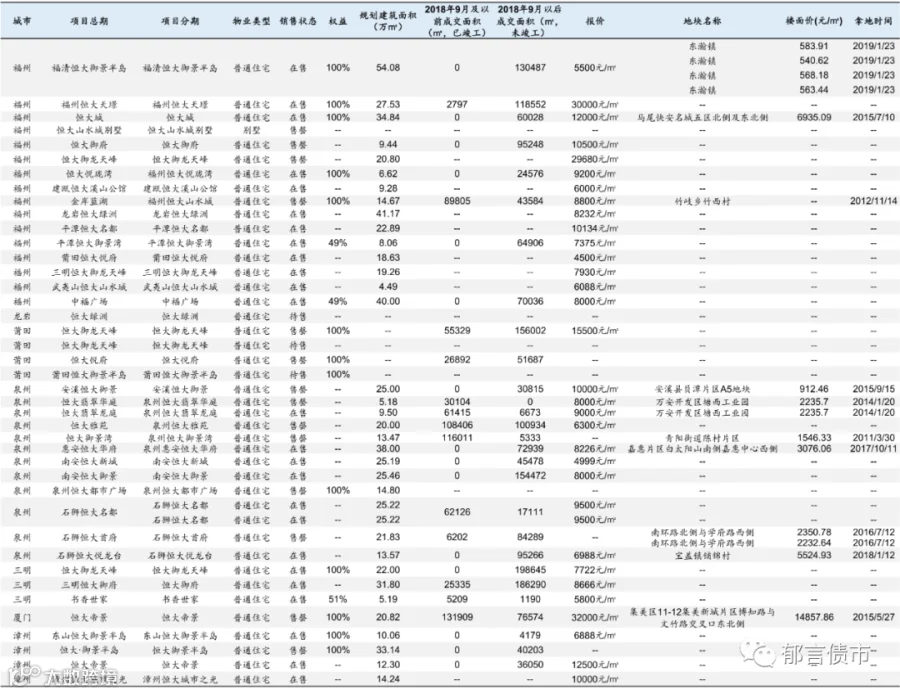Click the 30000元/㎡ quote cell
The image size is (900, 694).
[x=595, y=104]
